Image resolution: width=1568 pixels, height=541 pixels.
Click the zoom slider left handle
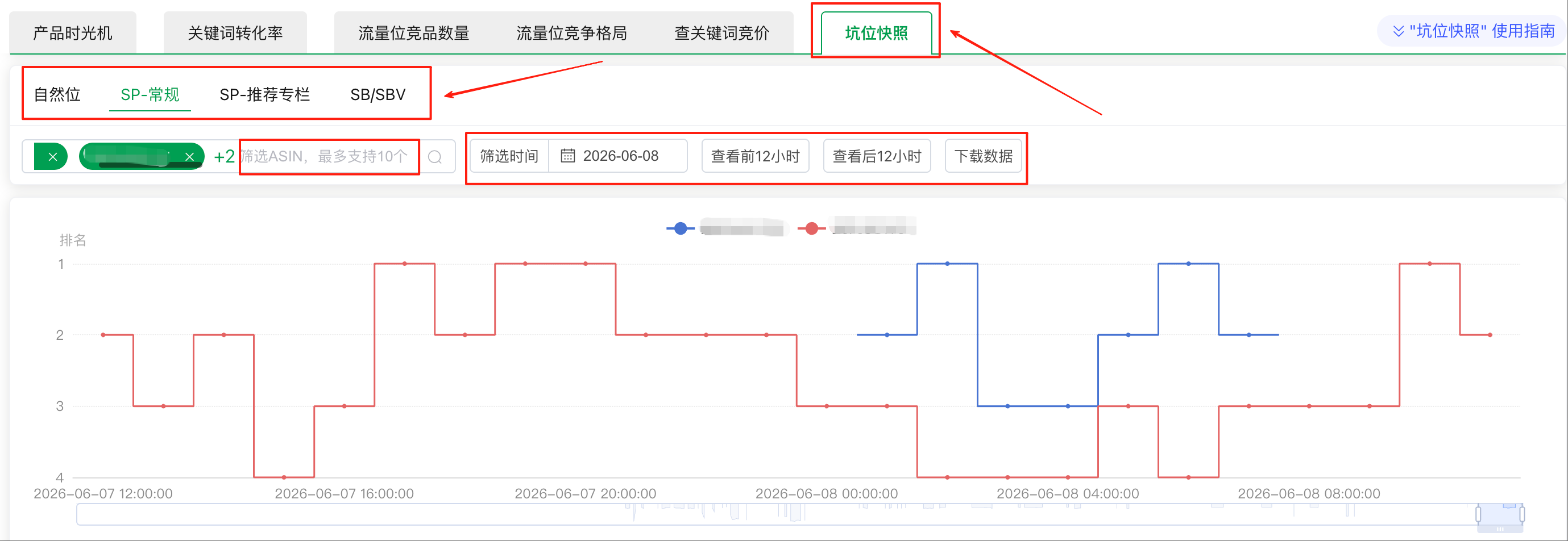click(x=1478, y=515)
